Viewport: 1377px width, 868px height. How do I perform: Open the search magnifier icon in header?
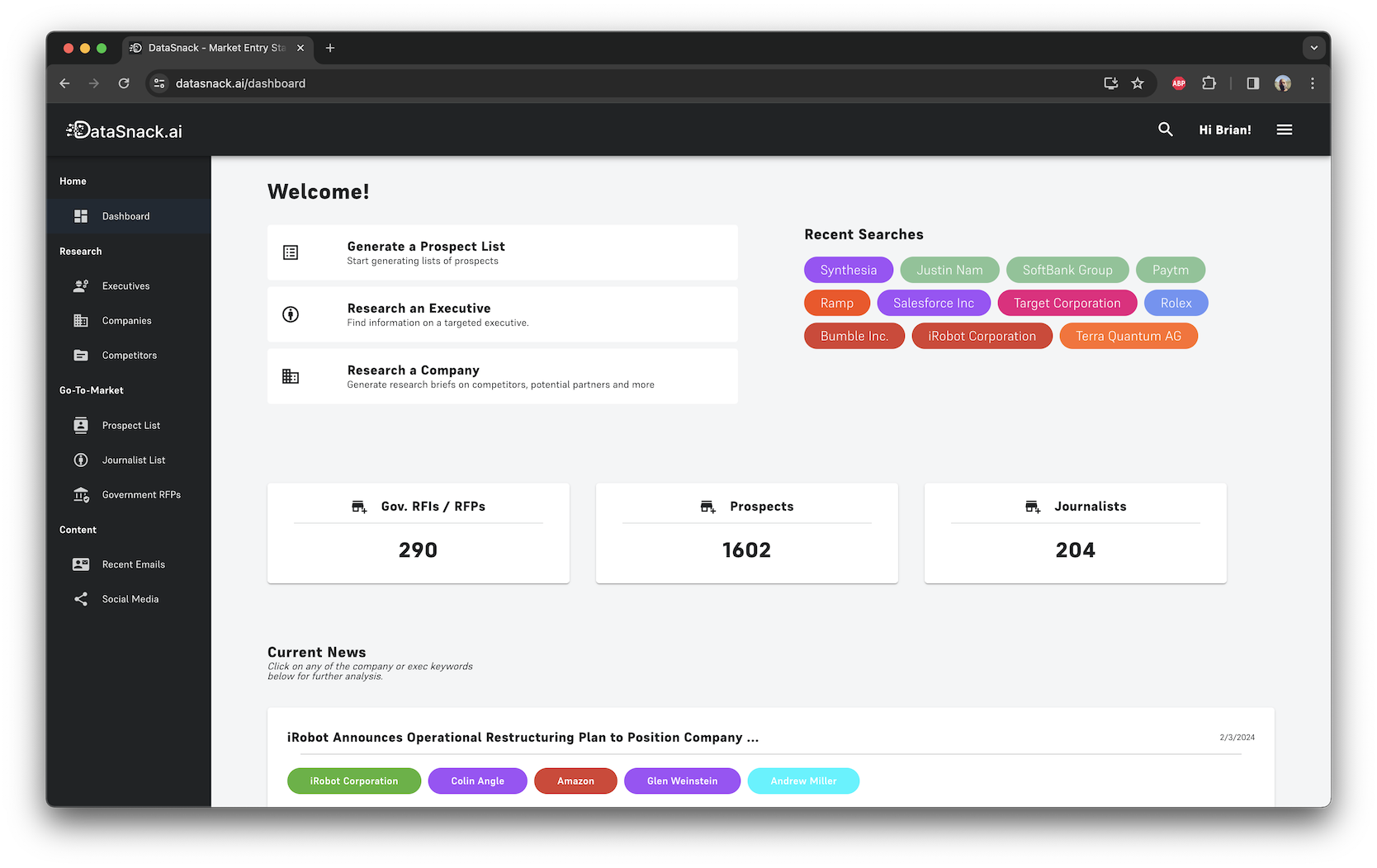click(1165, 130)
